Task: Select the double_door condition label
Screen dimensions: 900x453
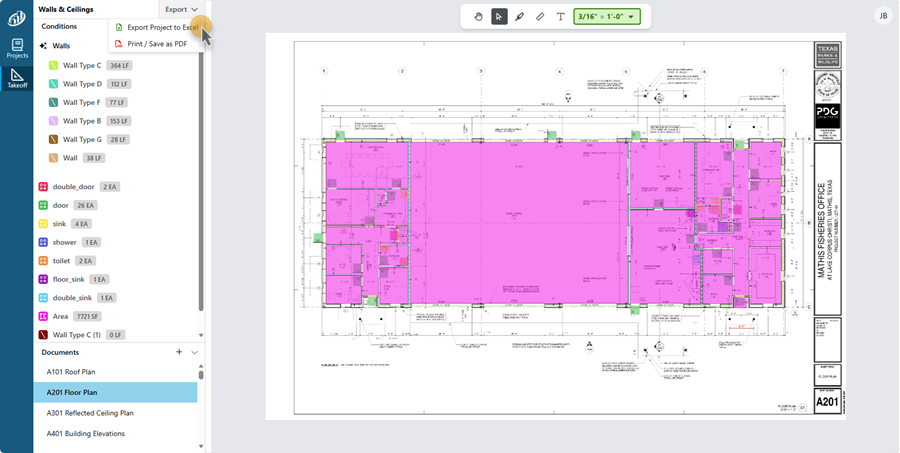Action: click(x=73, y=187)
